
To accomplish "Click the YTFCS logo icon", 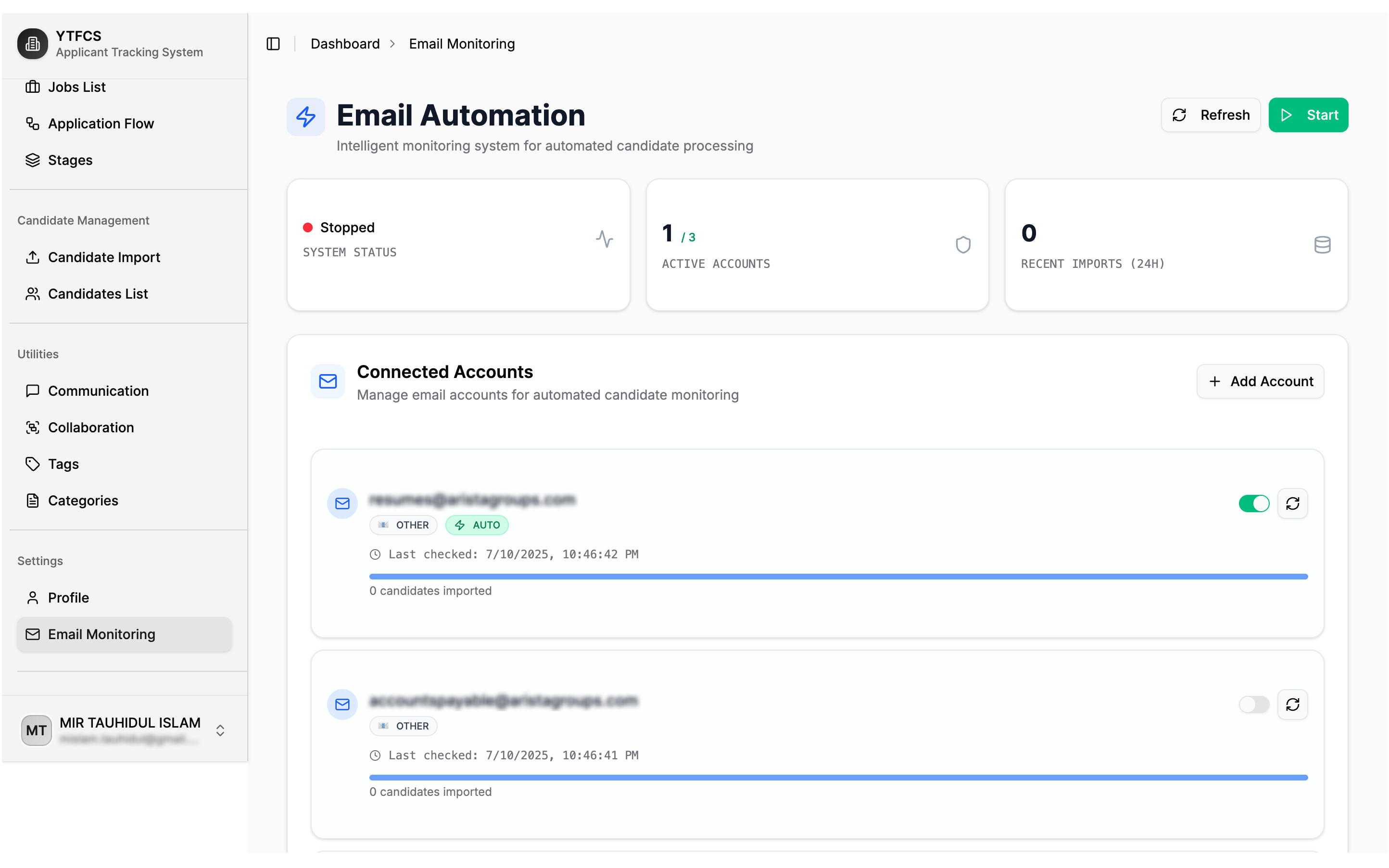I will (33, 44).
